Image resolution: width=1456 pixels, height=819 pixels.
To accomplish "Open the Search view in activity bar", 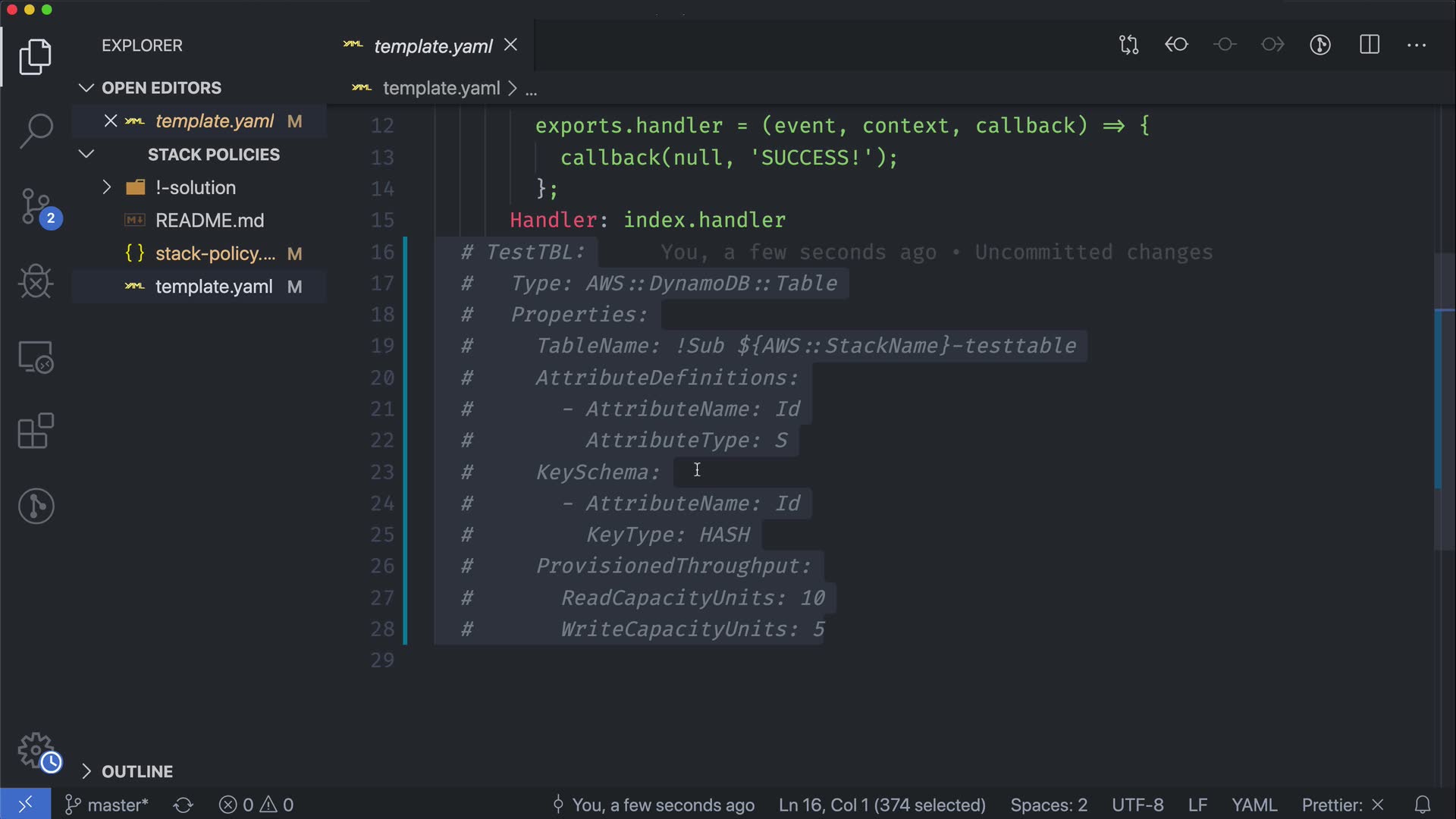I will point(36,130).
